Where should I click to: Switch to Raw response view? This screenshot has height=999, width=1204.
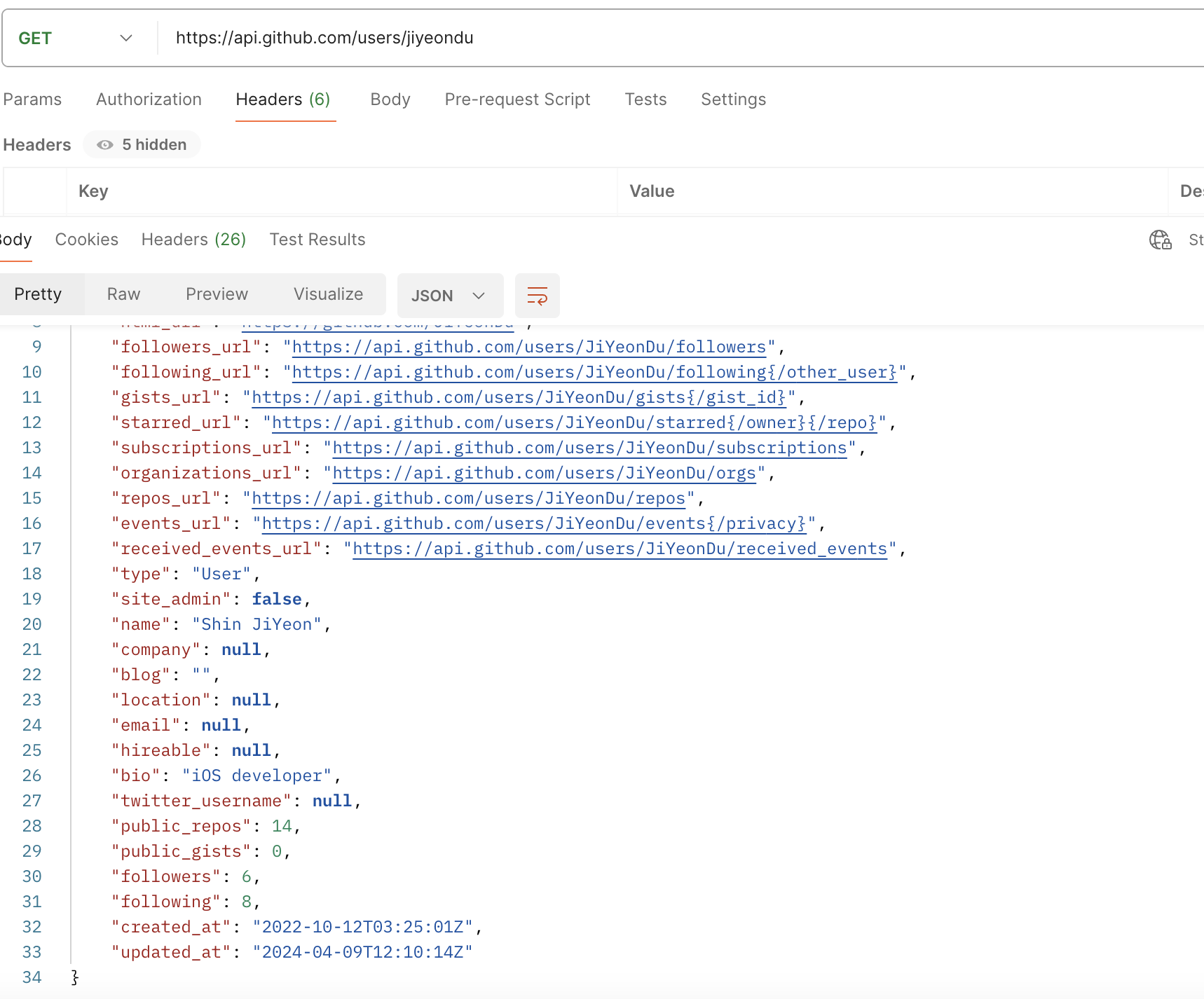[x=123, y=294]
